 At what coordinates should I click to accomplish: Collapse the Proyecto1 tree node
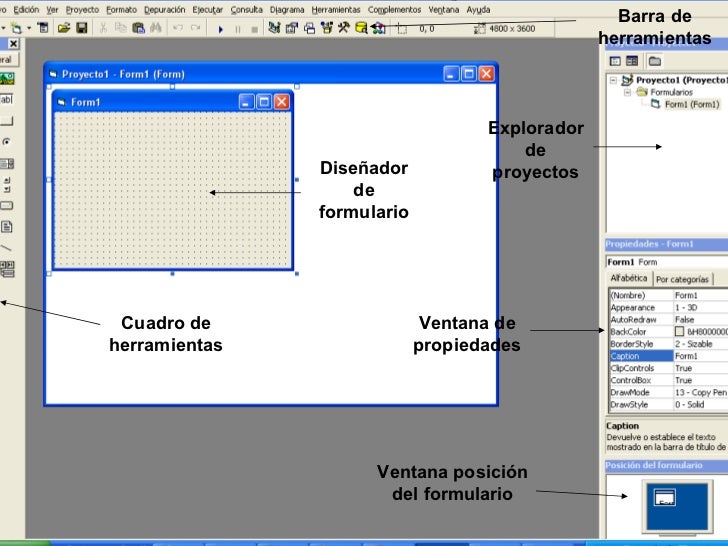[613, 80]
